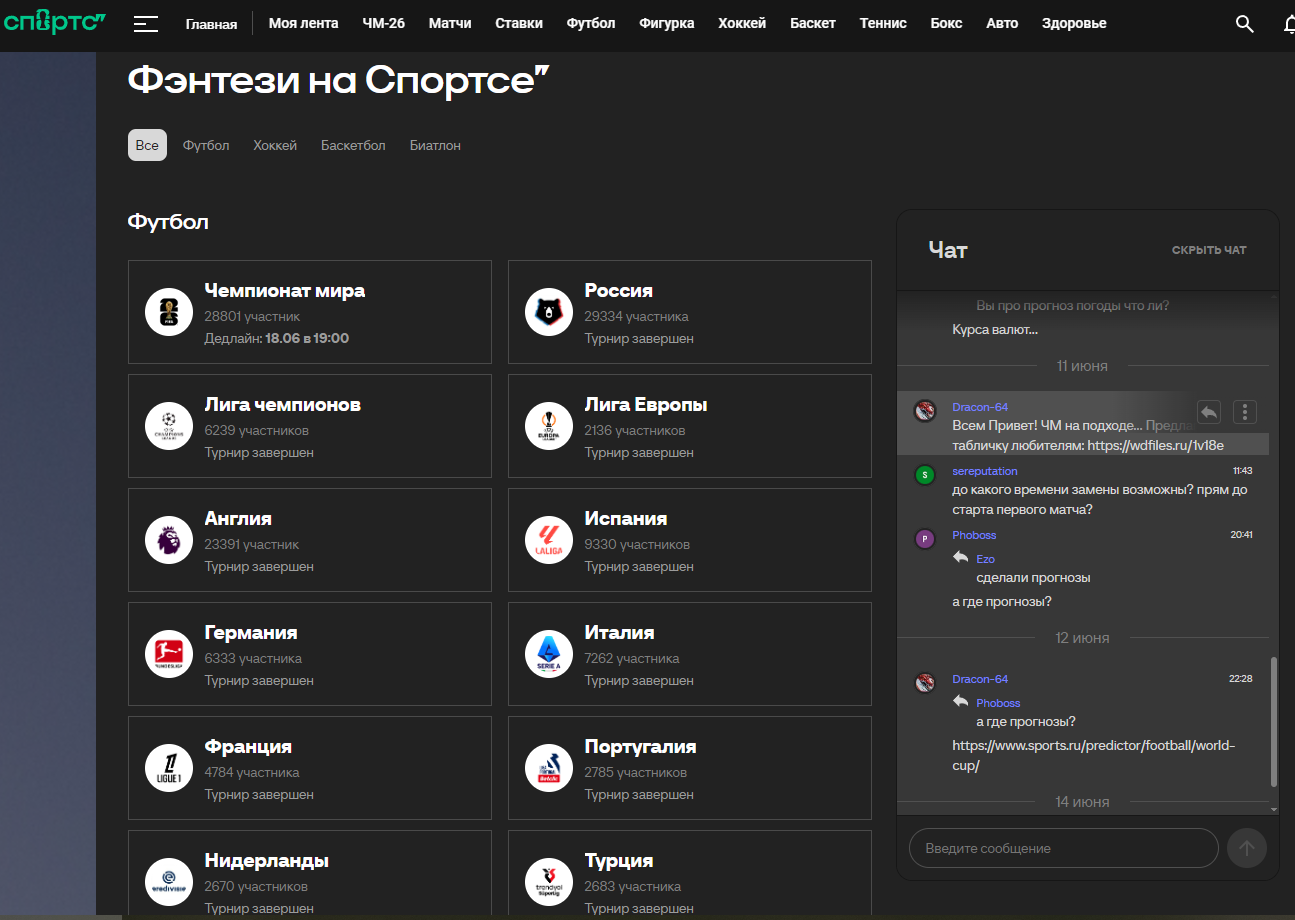The height and width of the screenshot is (920, 1295).
Task: Click the chat's vertical scrollbar thumb
Action: pyautogui.click(x=1273, y=722)
